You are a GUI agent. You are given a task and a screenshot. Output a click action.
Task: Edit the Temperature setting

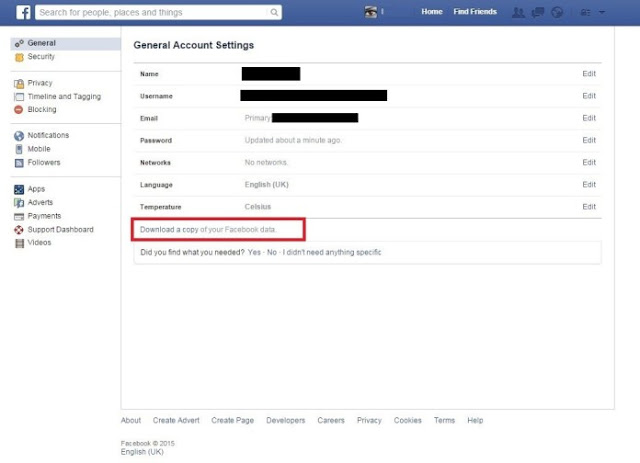coord(589,207)
